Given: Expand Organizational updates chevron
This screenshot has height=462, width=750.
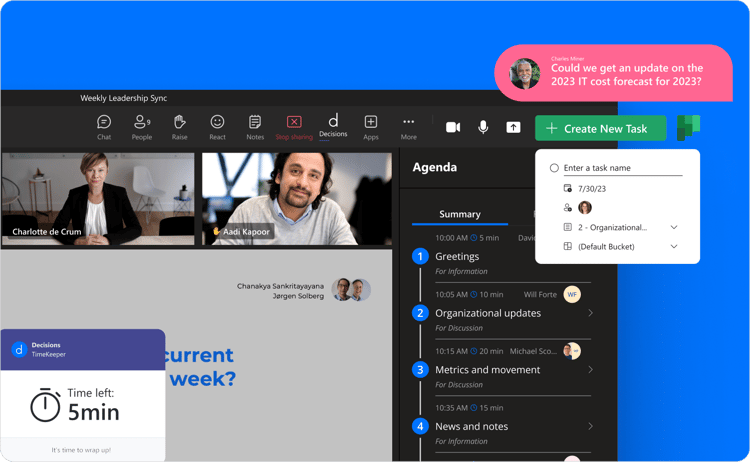Looking at the screenshot, I should click(590, 313).
